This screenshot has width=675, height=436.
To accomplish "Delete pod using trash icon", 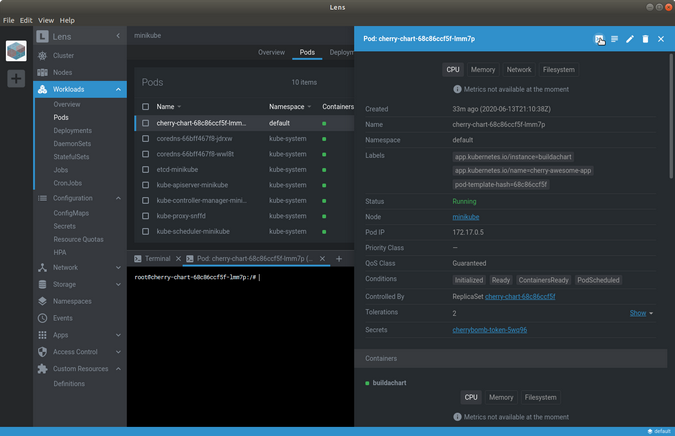I will (x=645, y=39).
